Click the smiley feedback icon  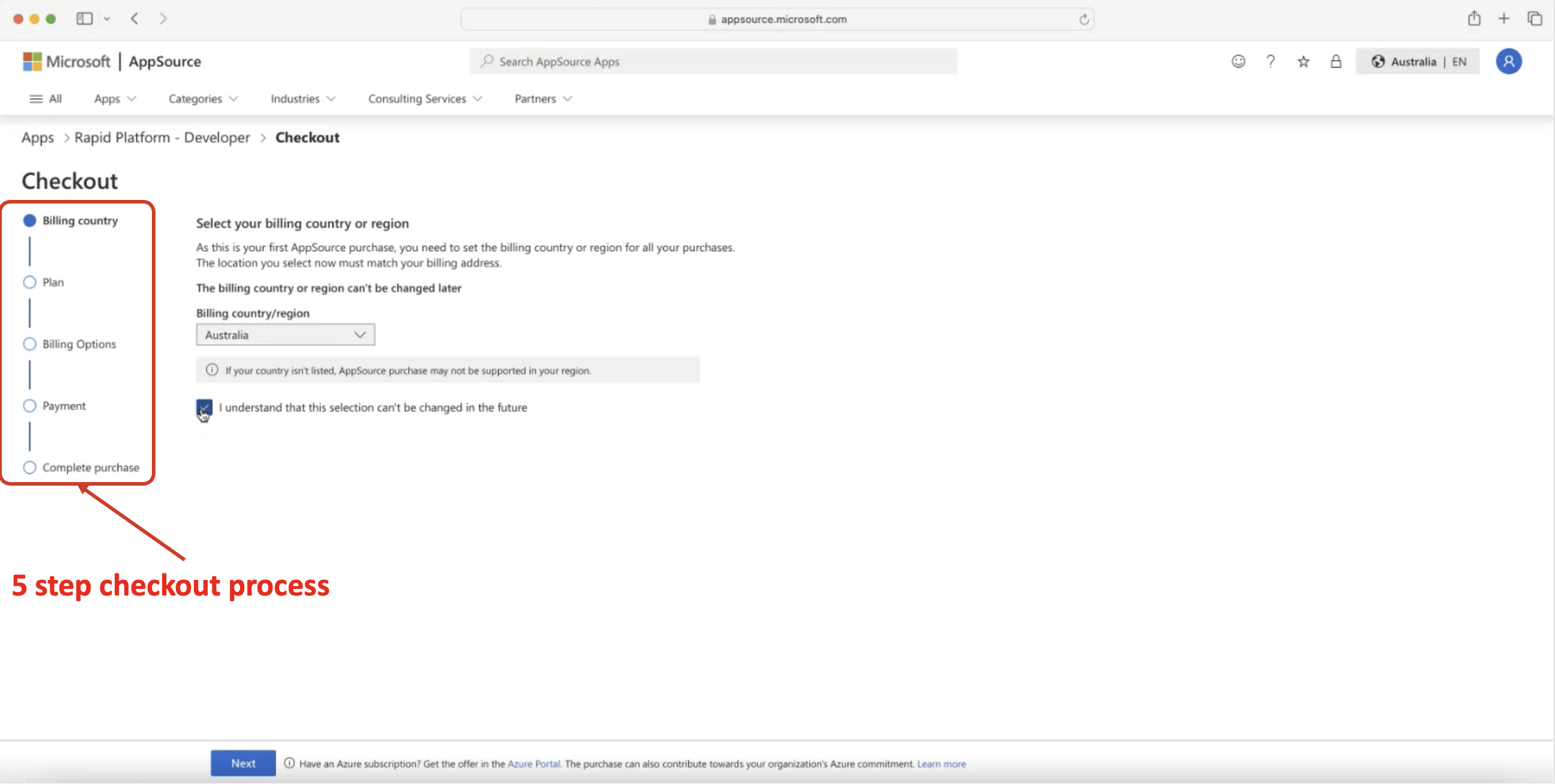pyautogui.click(x=1238, y=61)
